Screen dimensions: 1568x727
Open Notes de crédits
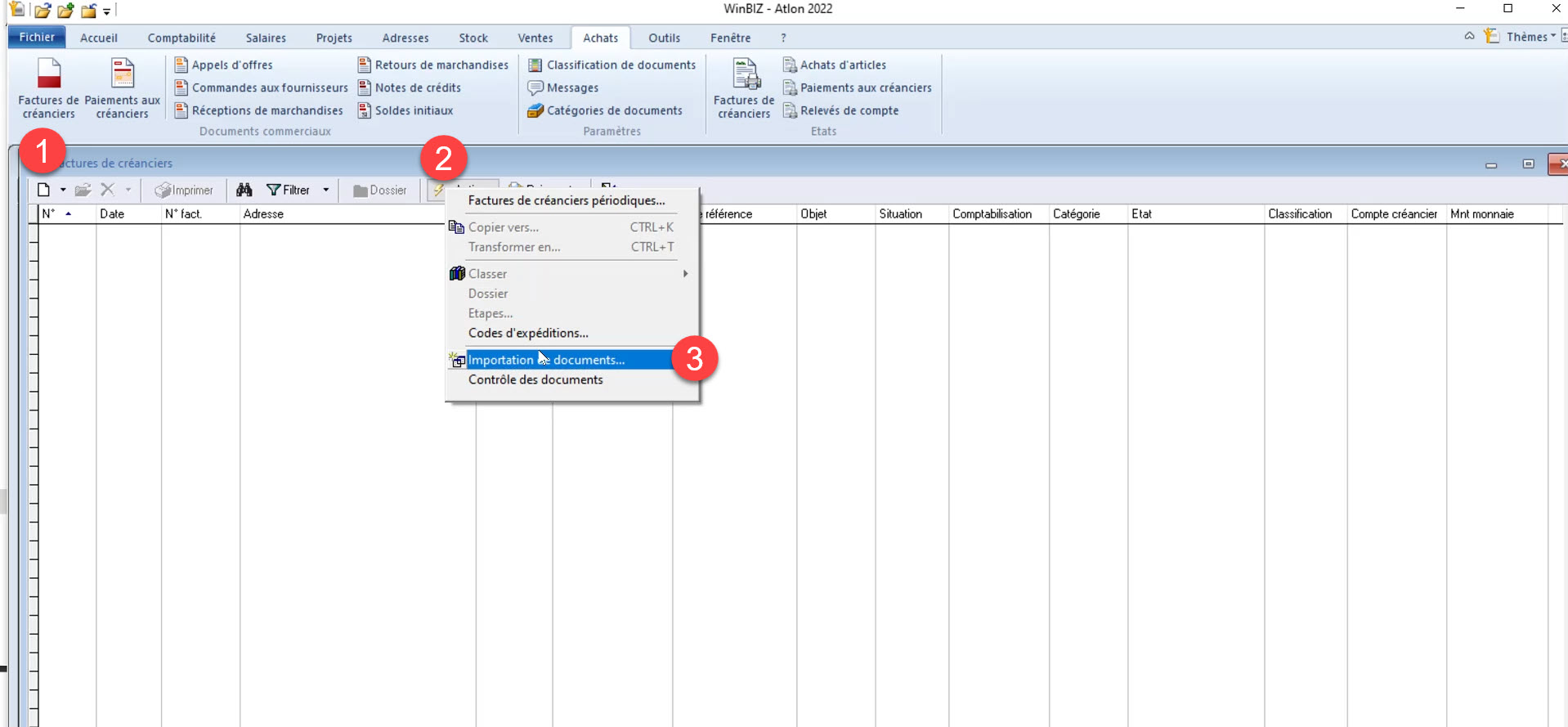point(410,88)
